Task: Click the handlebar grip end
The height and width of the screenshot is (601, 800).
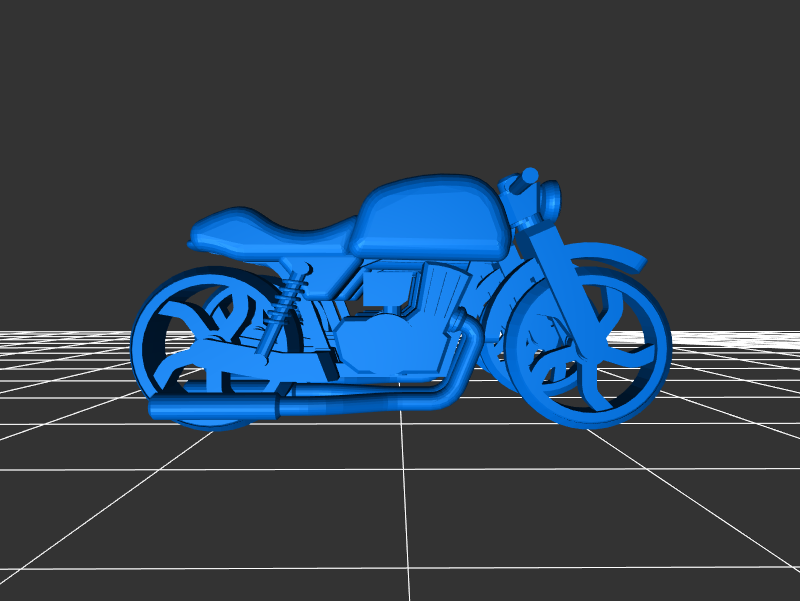Action: click(x=530, y=175)
